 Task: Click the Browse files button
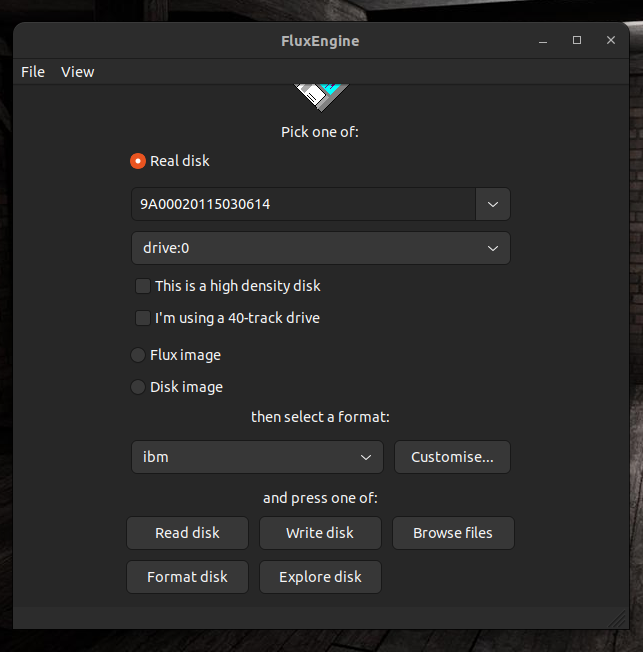click(453, 533)
